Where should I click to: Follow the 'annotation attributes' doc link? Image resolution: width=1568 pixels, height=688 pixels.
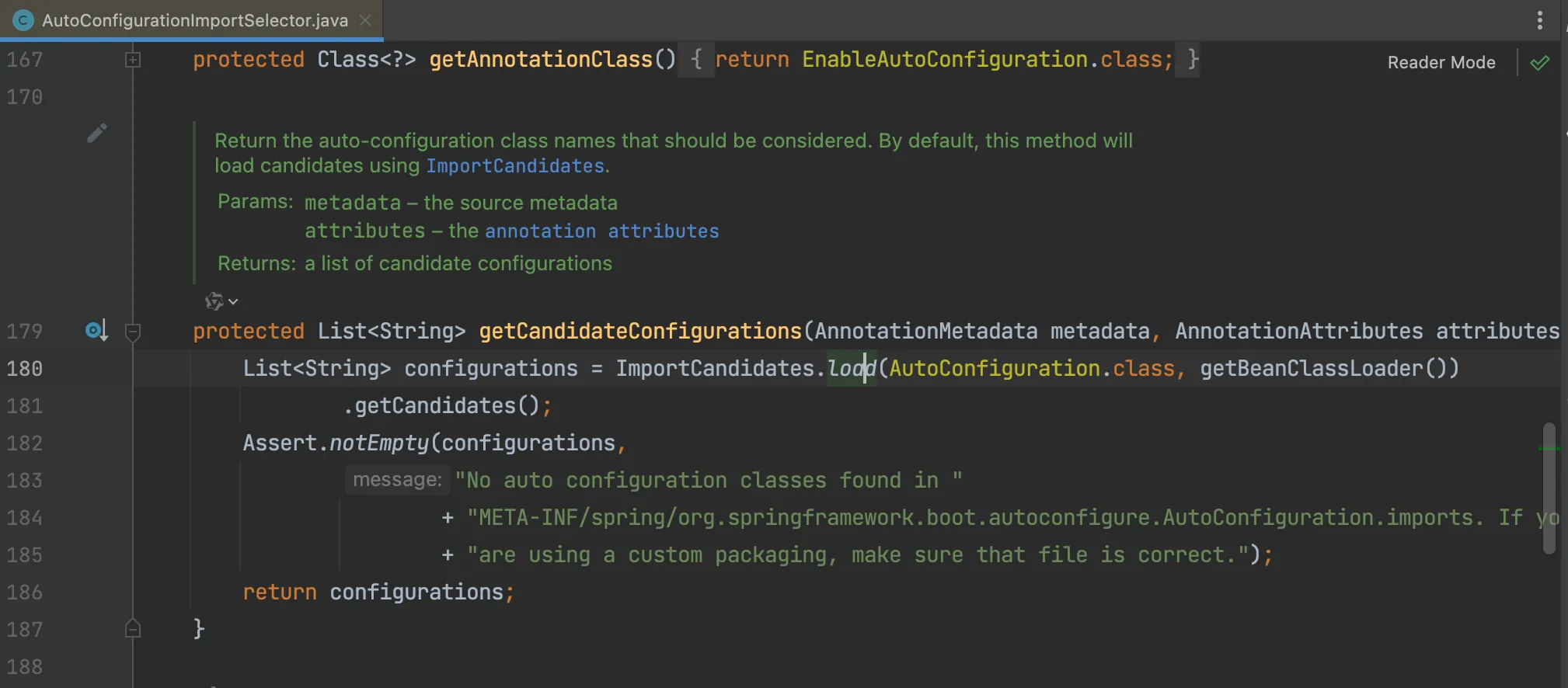[601, 231]
